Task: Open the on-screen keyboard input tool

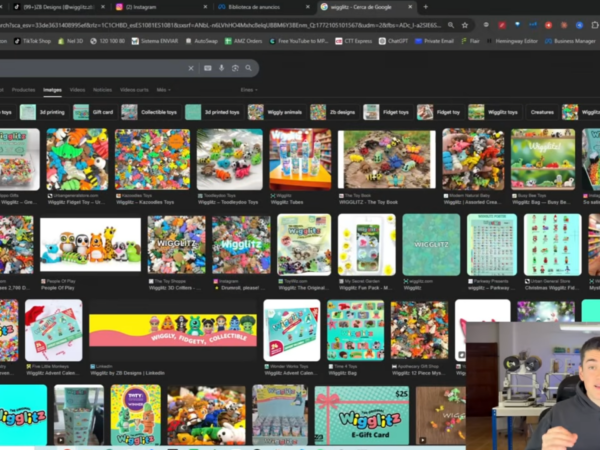Action: [208, 68]
